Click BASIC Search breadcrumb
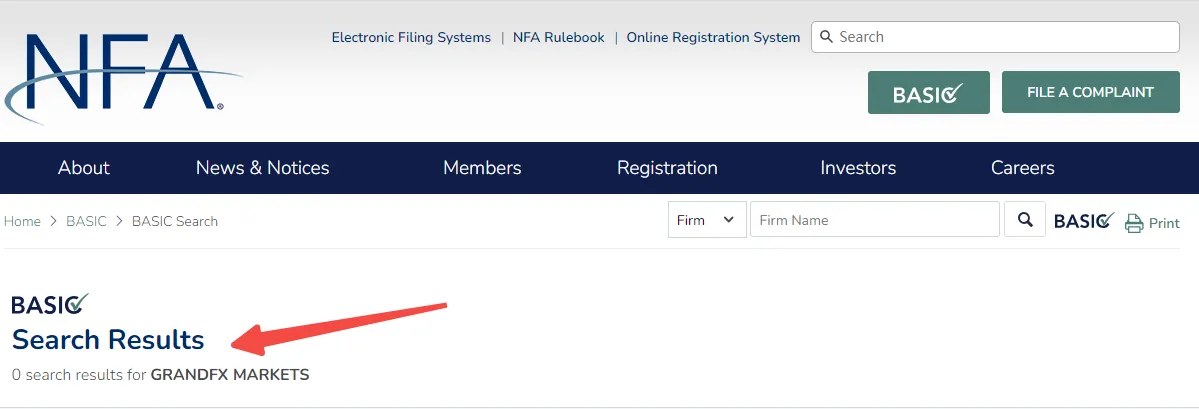This screenshot has width=1199, height=409. pyautogui.click(x=175, y=221)
